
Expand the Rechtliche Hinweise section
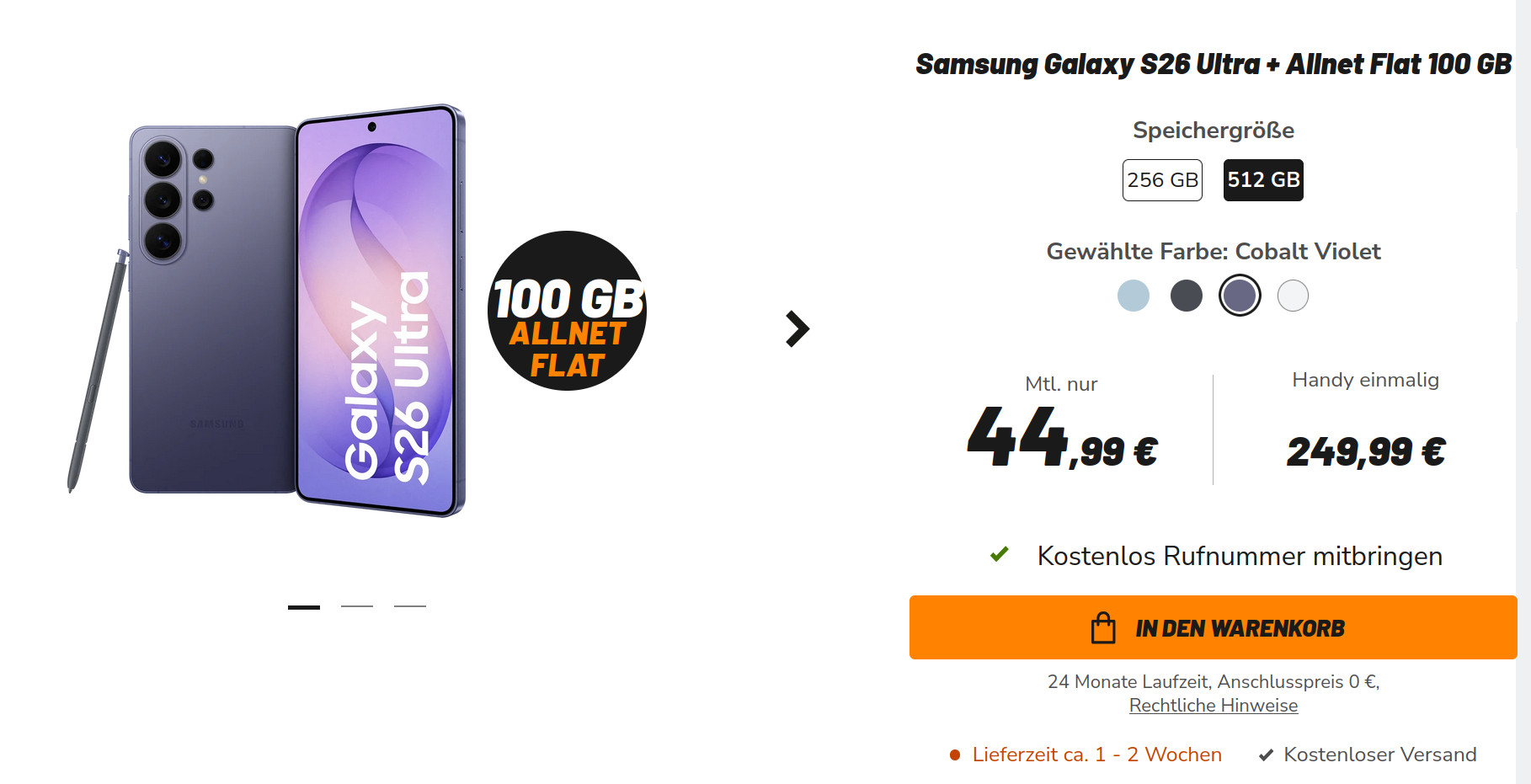click(1212, 706)
